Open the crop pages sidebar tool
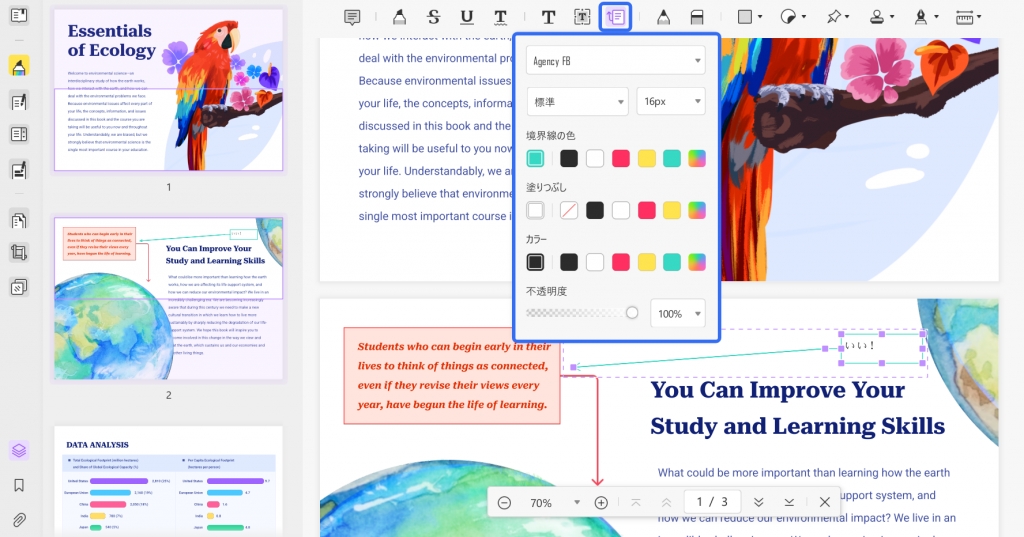1024x537 pixels. [x=19, y=252]
